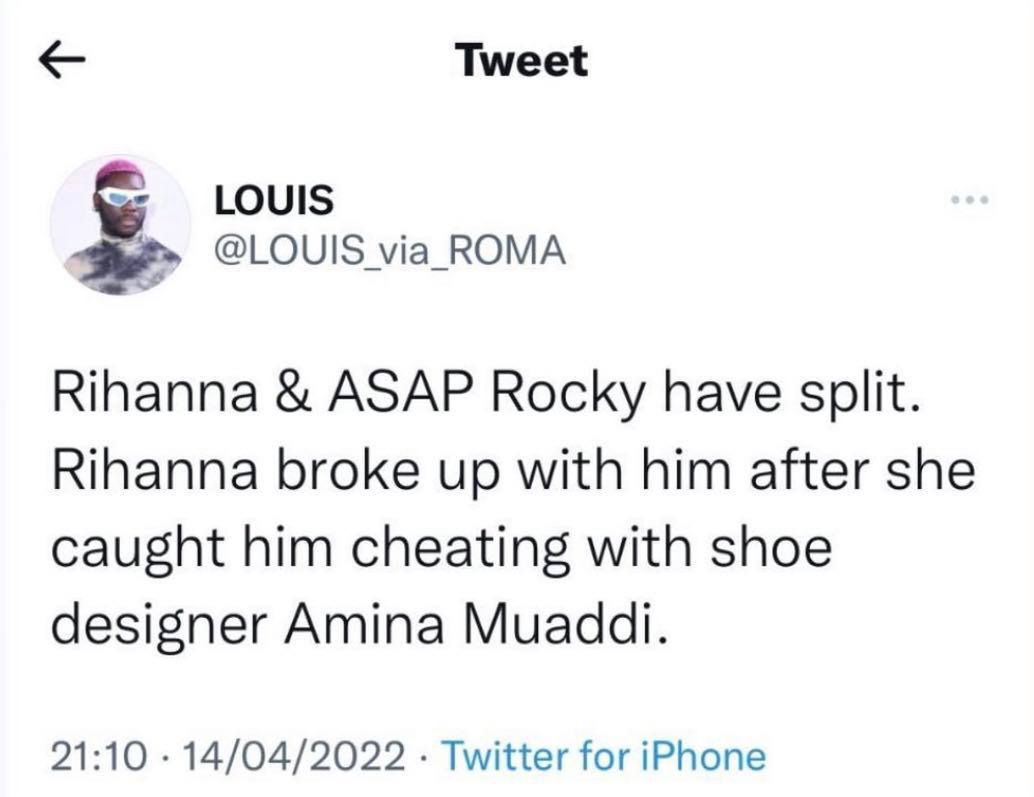1034x797 pixels.
Task: Click the white sunglasses in the avatar
Action: pyautogui.click(x=123, y=198)
